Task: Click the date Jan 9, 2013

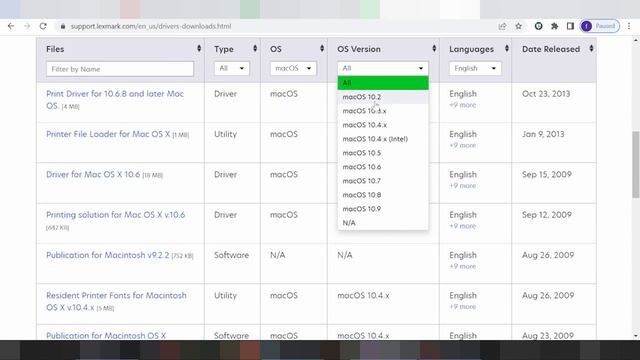Action: (x=543, y=134)
